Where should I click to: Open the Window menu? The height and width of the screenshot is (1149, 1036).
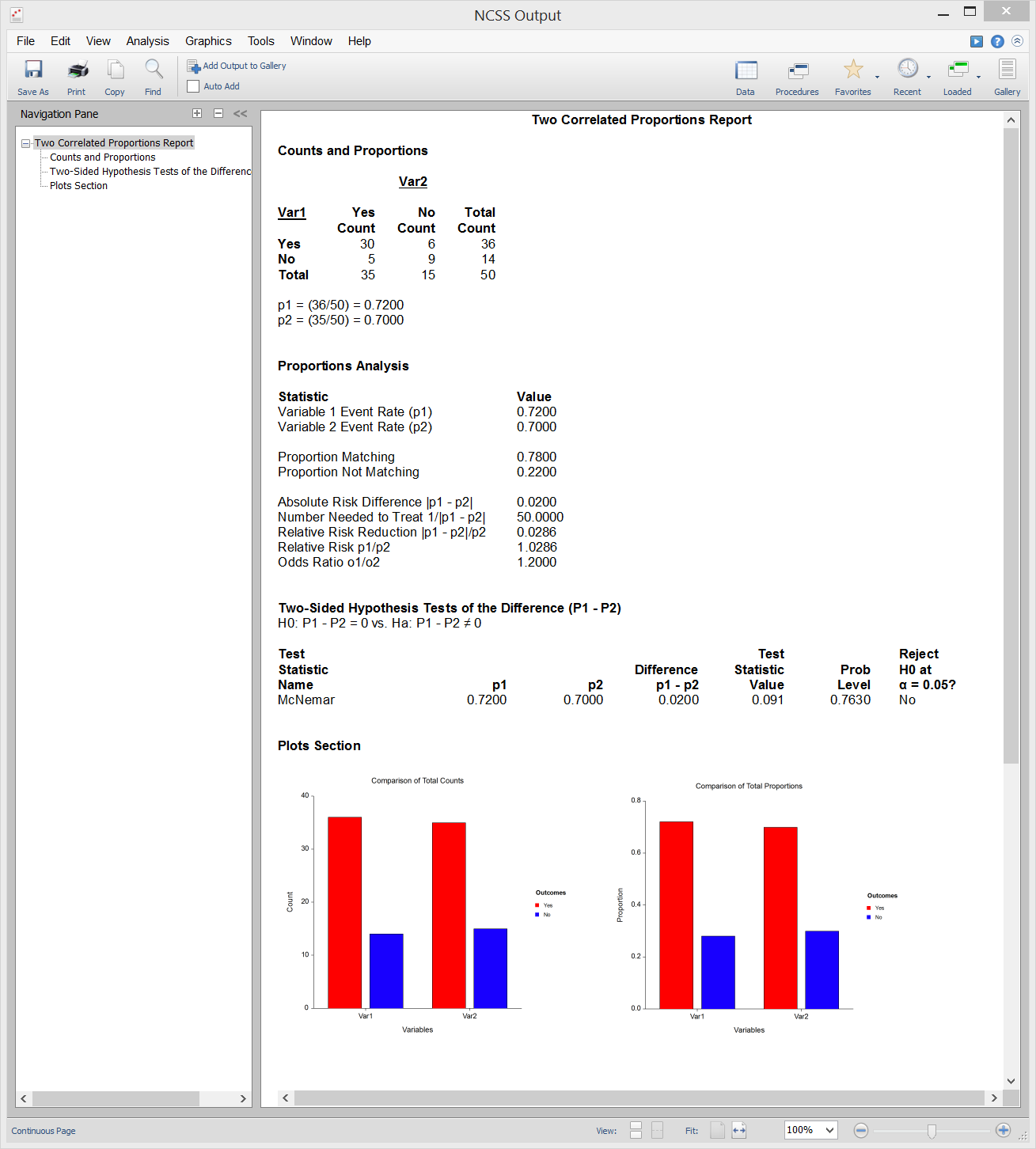point(311,41)
